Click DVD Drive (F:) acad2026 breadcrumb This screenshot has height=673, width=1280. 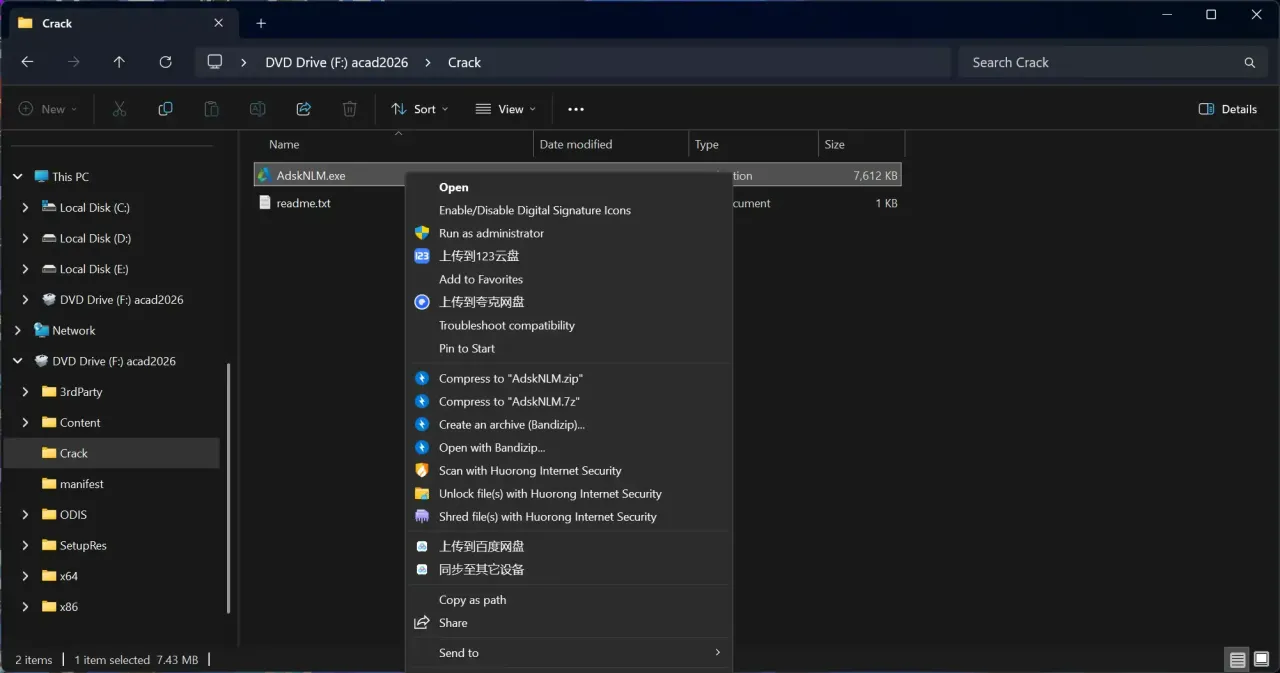point(336,62)
